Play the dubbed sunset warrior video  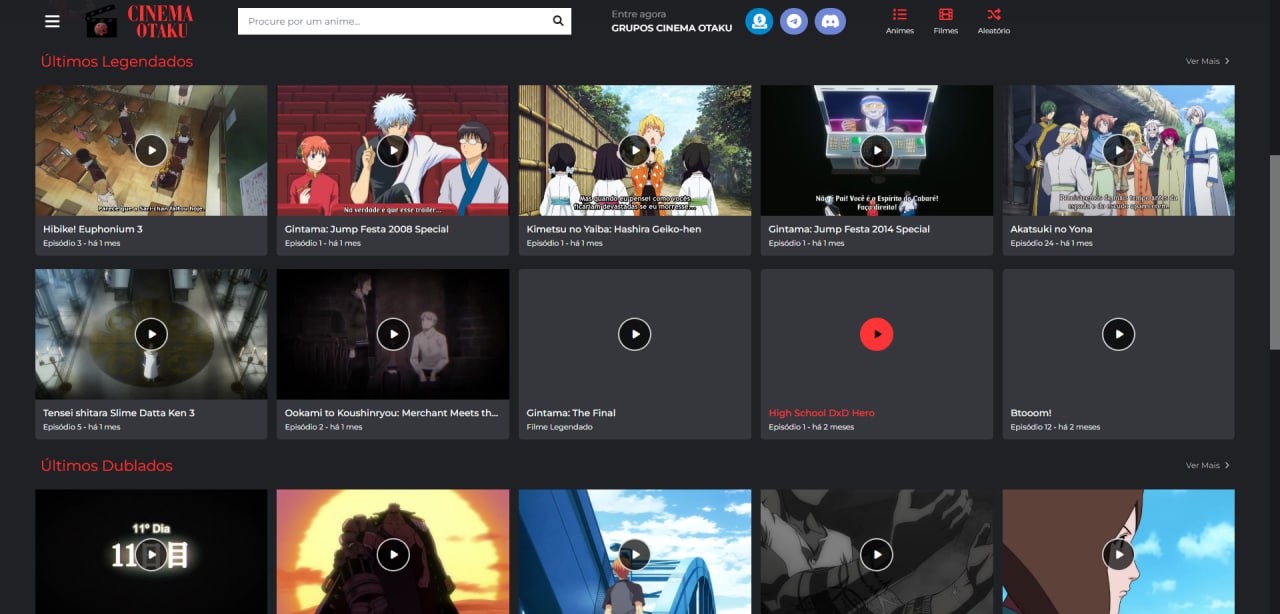pos(393,554)
